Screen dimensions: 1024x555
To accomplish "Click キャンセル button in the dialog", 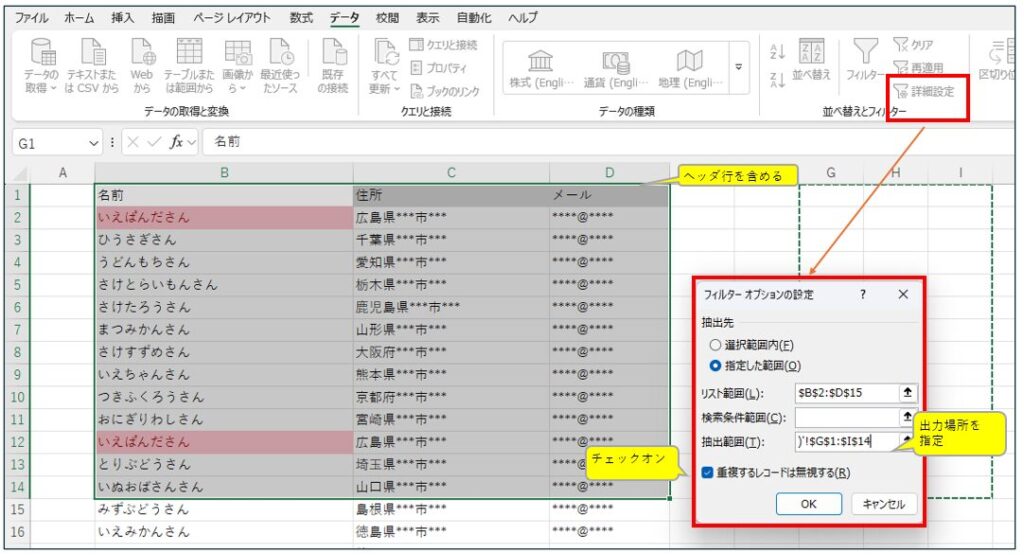I will 883,504.
